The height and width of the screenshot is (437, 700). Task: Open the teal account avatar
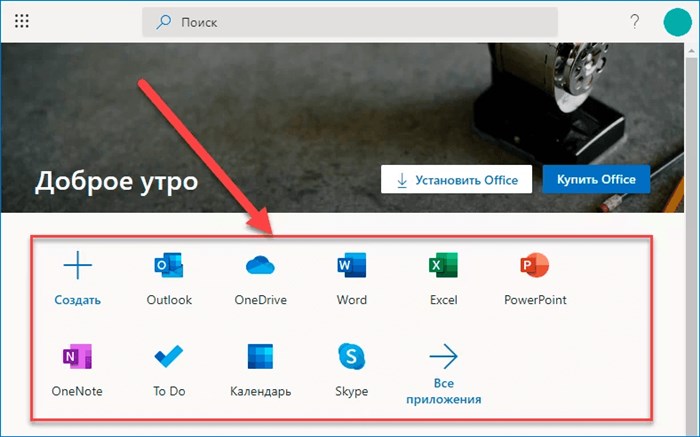tap(677, 21)
